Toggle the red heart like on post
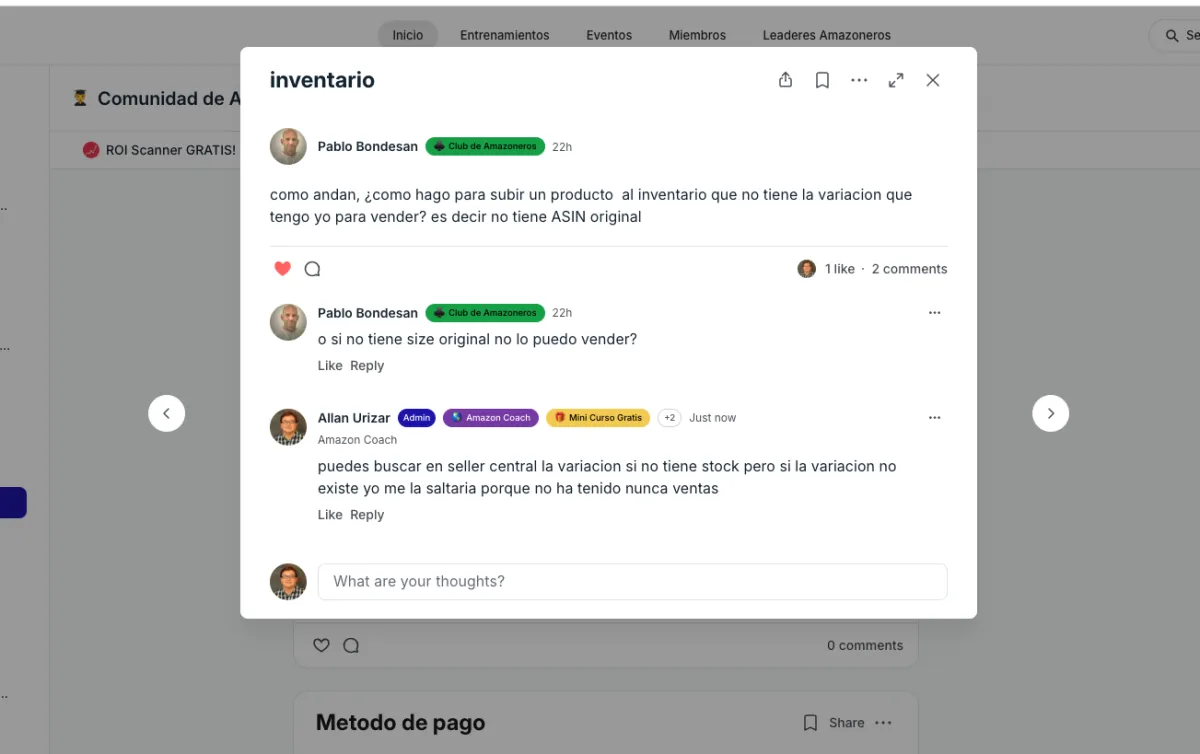The height and width of the screenshot is (754, 1200). [282, 269]
